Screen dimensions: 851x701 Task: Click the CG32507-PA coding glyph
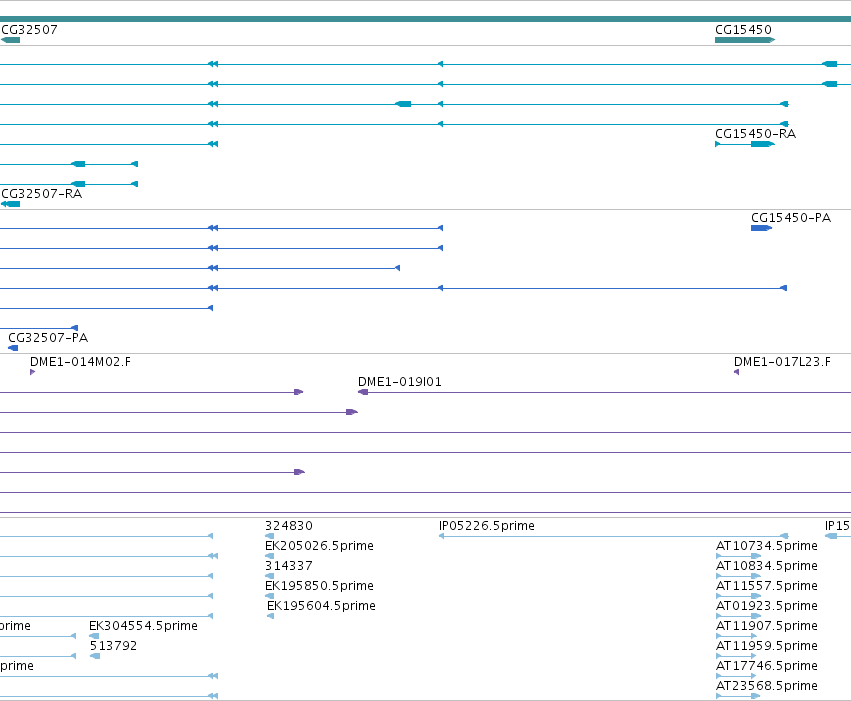pos(13,348)
